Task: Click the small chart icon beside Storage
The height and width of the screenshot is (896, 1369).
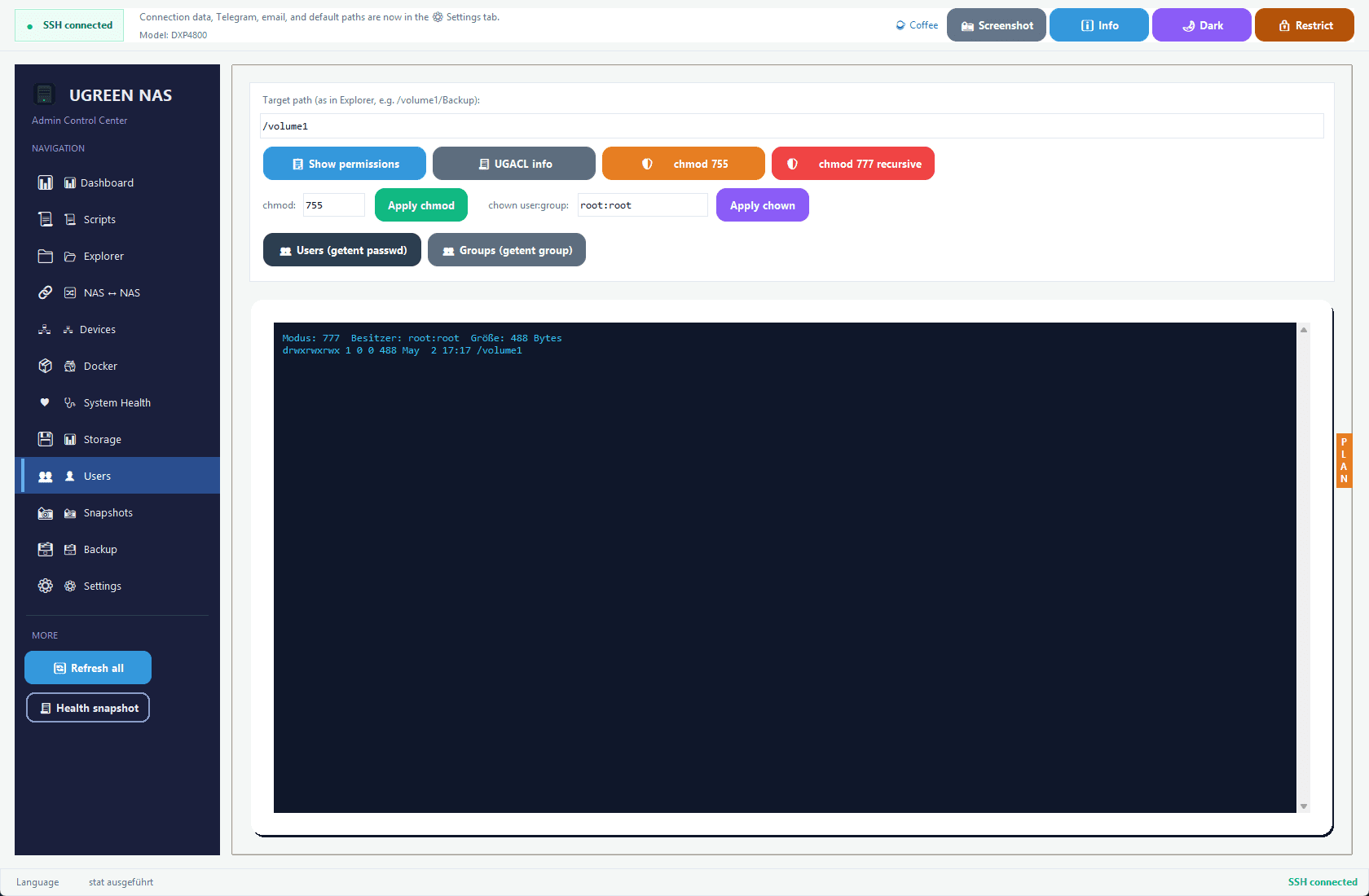Action: tap(70, 439)
